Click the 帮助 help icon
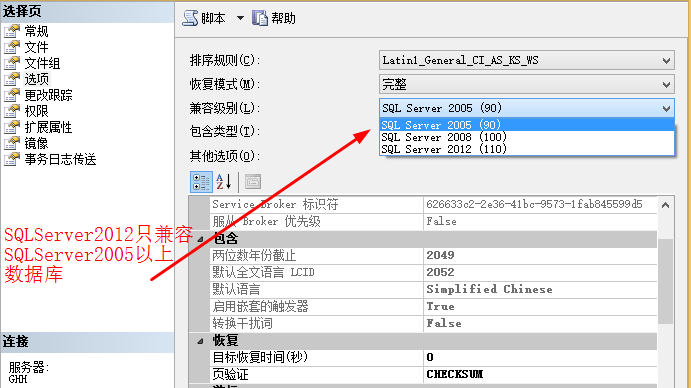This screenshot has width=691, height=388. click(x=260, y=18)
